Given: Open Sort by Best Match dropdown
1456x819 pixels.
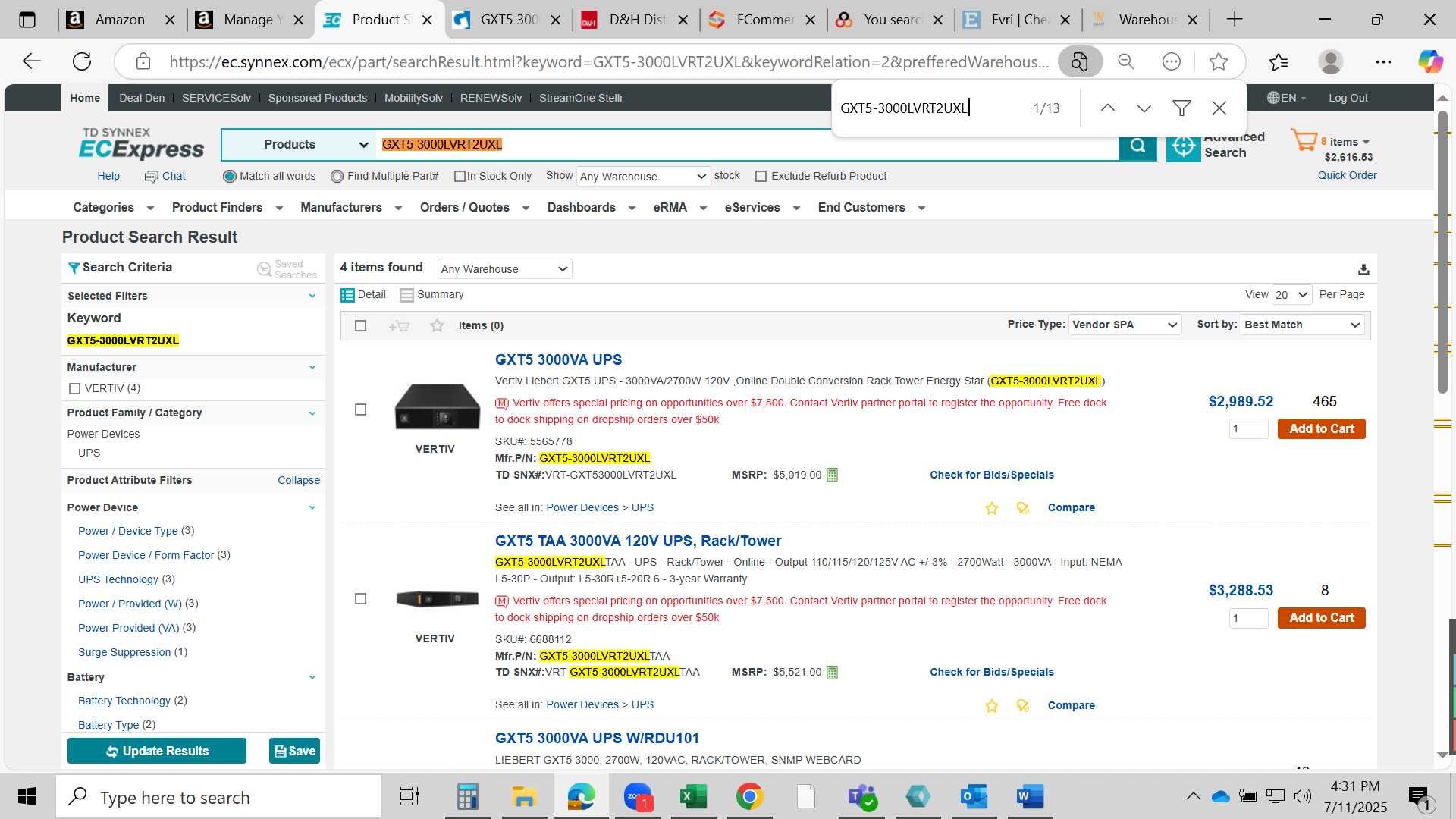Looking at the screenshot, I should (1302, 325).
